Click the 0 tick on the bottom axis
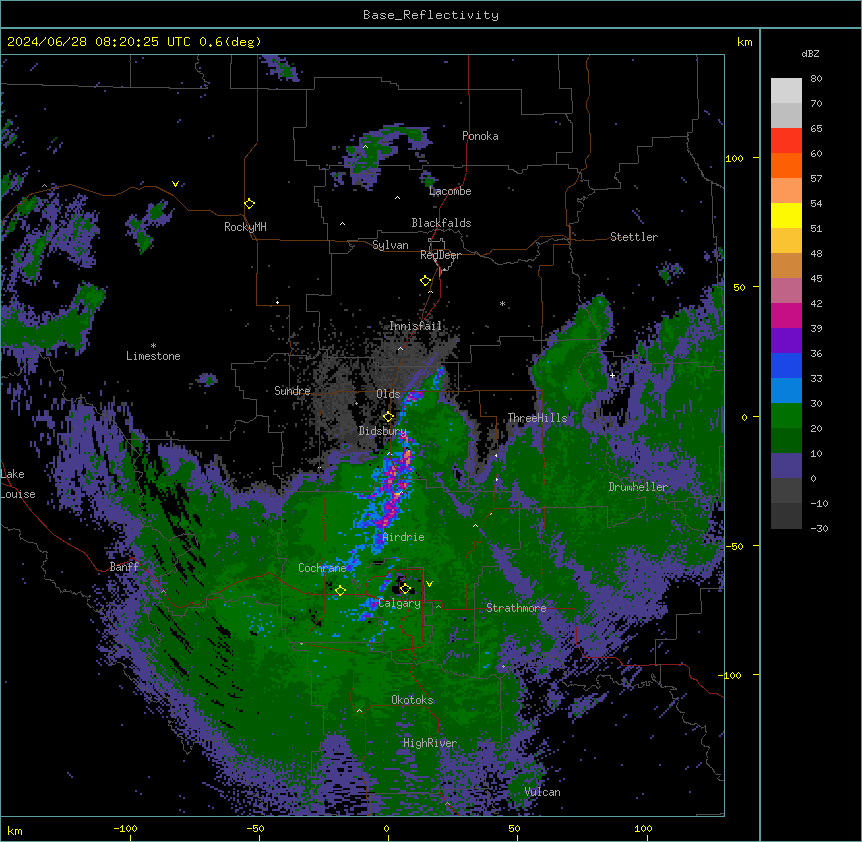862x842 pixels. pyautogui.click(x=386, y=828)
